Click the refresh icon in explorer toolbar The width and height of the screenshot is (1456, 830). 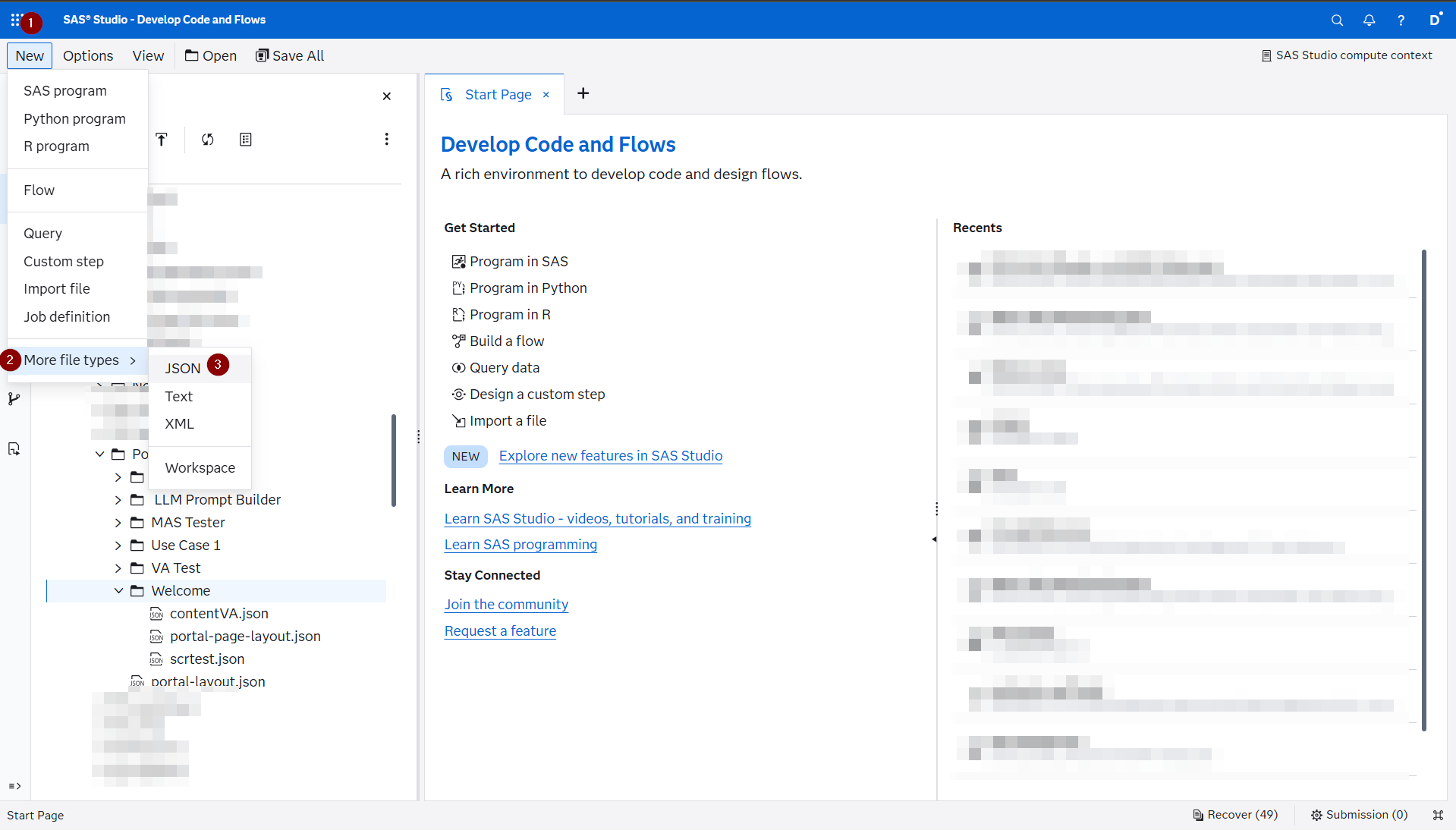coord(207,139)
